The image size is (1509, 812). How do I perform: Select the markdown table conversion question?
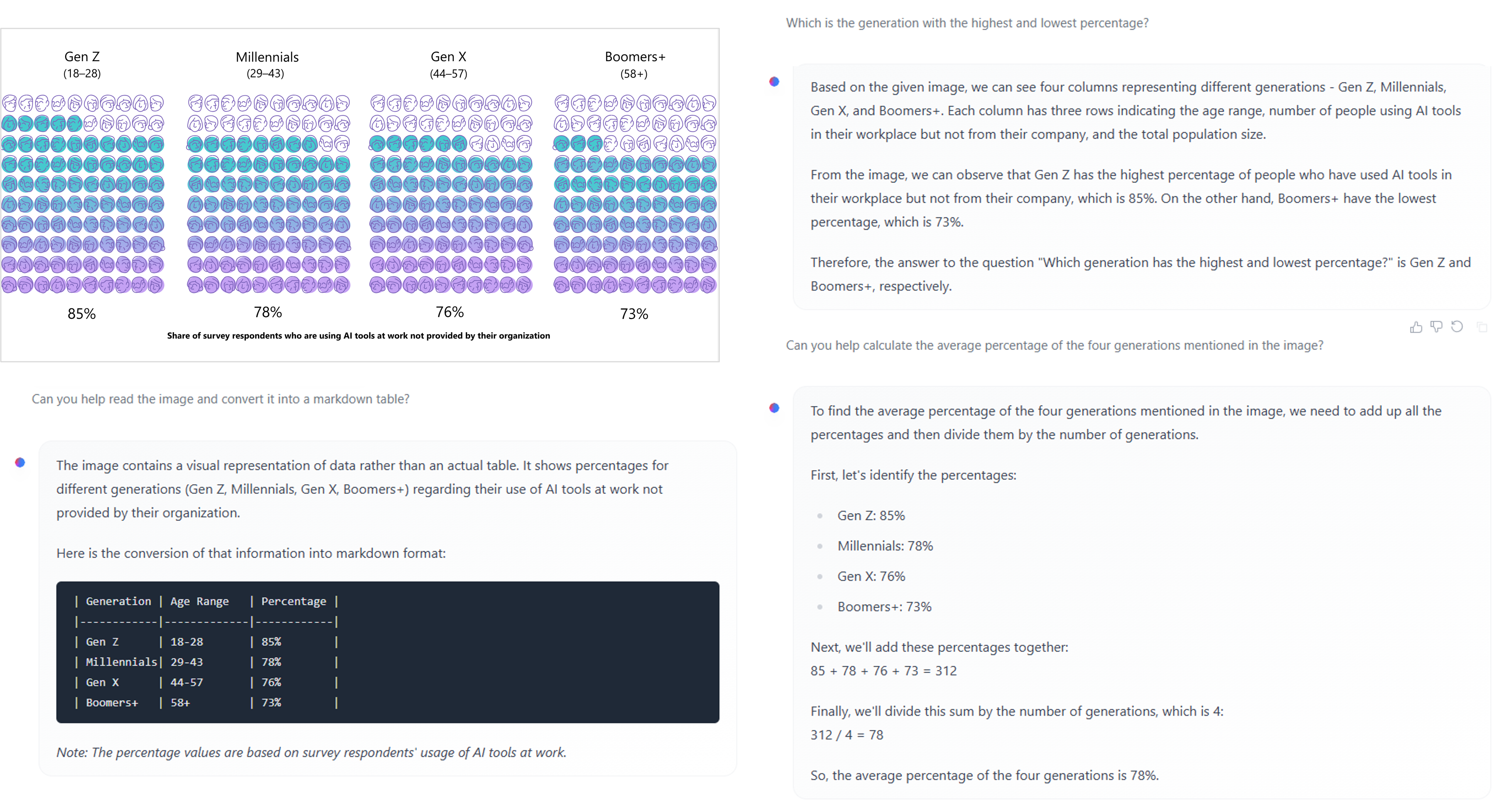pyautogui.click(x=220, y=399)
